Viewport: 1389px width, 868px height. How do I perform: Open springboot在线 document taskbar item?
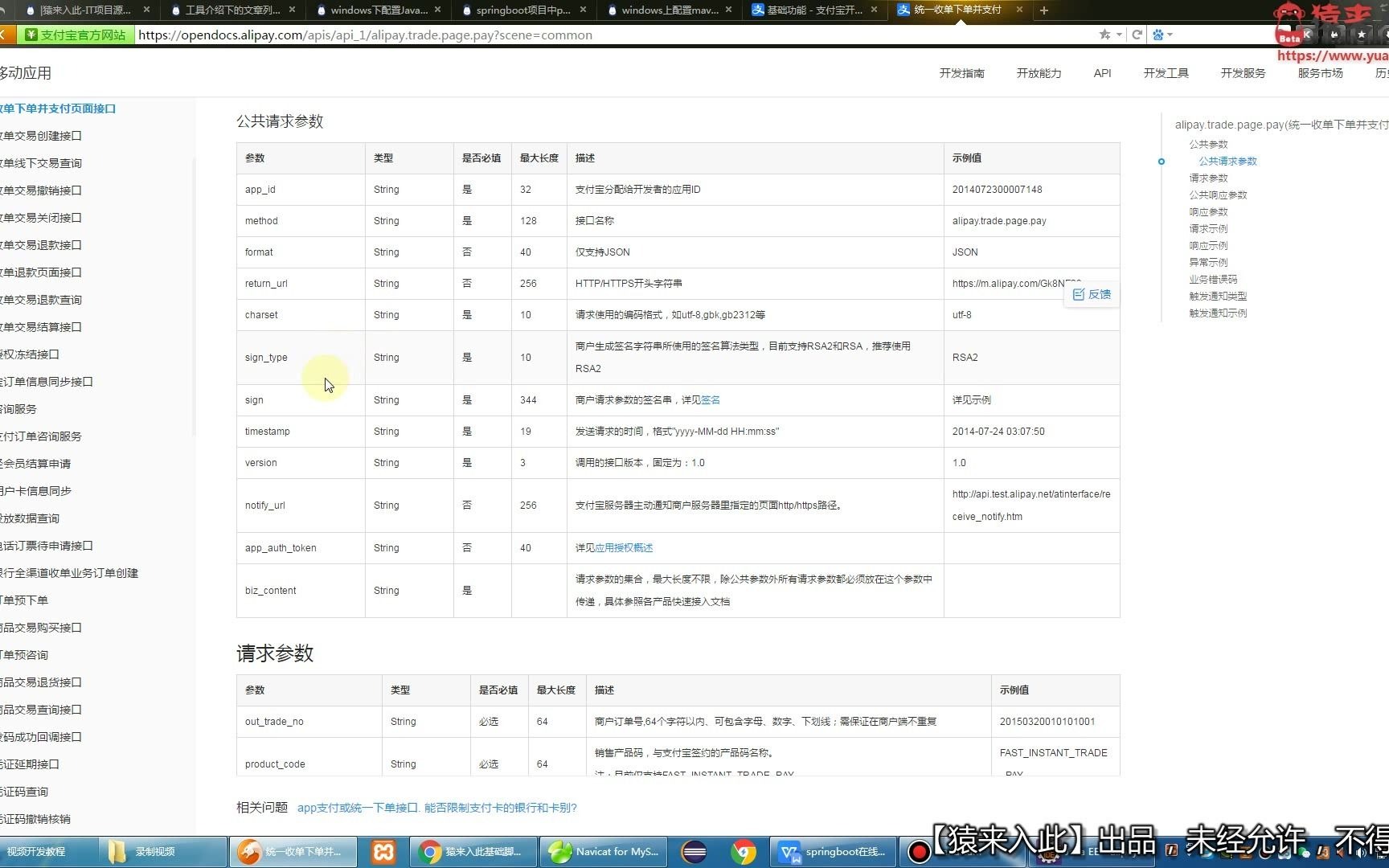click(x=834, y=851)
